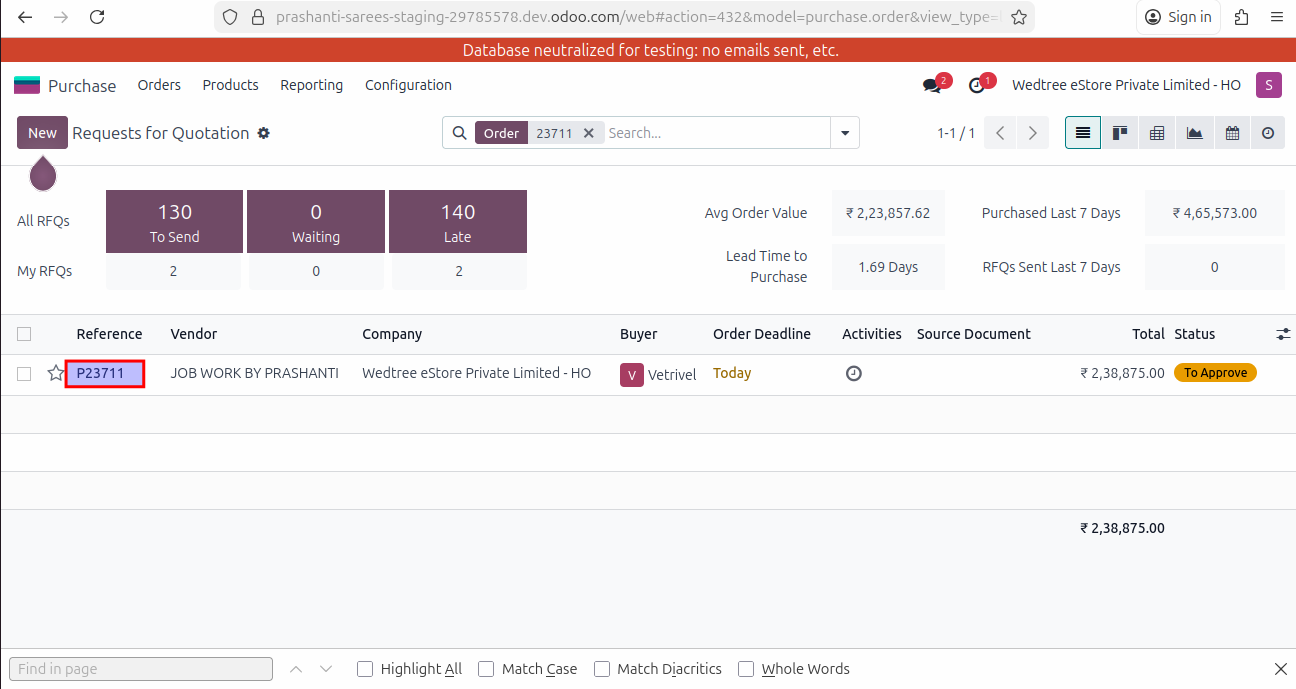
Task: Sort by Reference column
Action: coord(109,334)
